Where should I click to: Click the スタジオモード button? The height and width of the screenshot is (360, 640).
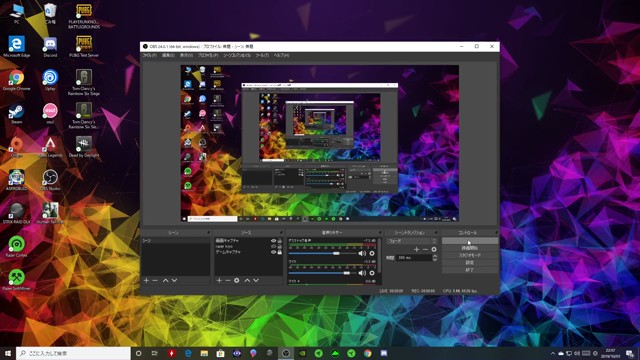pyautogui.click(x=470, y=256)
